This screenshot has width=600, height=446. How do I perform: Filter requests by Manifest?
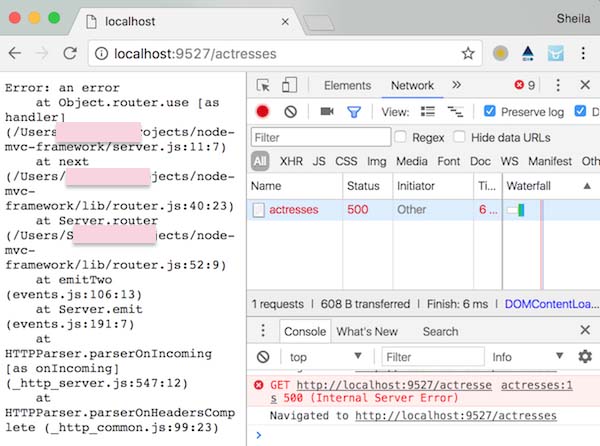click(x=550, y=161)
